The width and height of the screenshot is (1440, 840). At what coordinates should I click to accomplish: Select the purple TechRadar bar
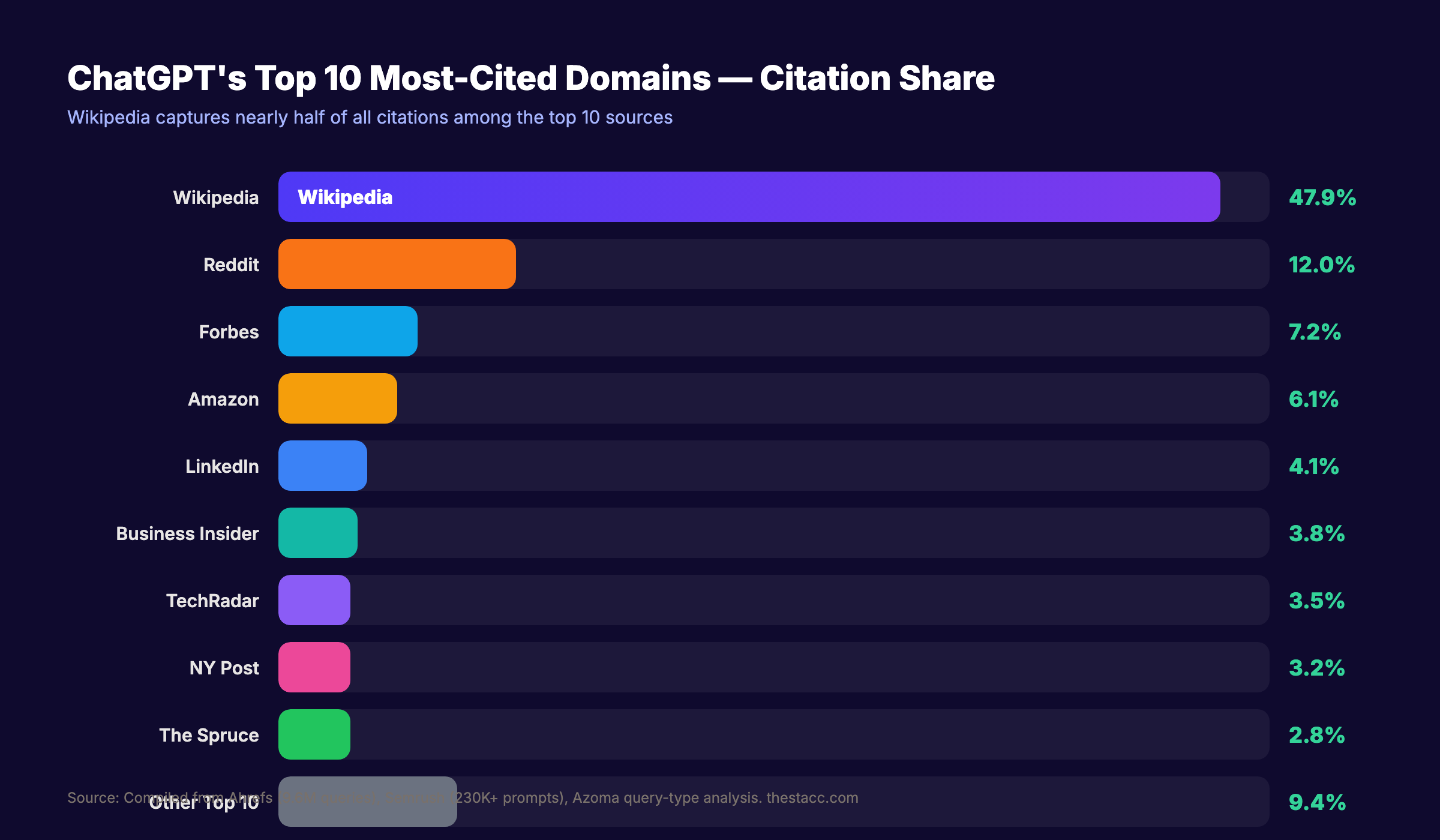tap(314, 599)
